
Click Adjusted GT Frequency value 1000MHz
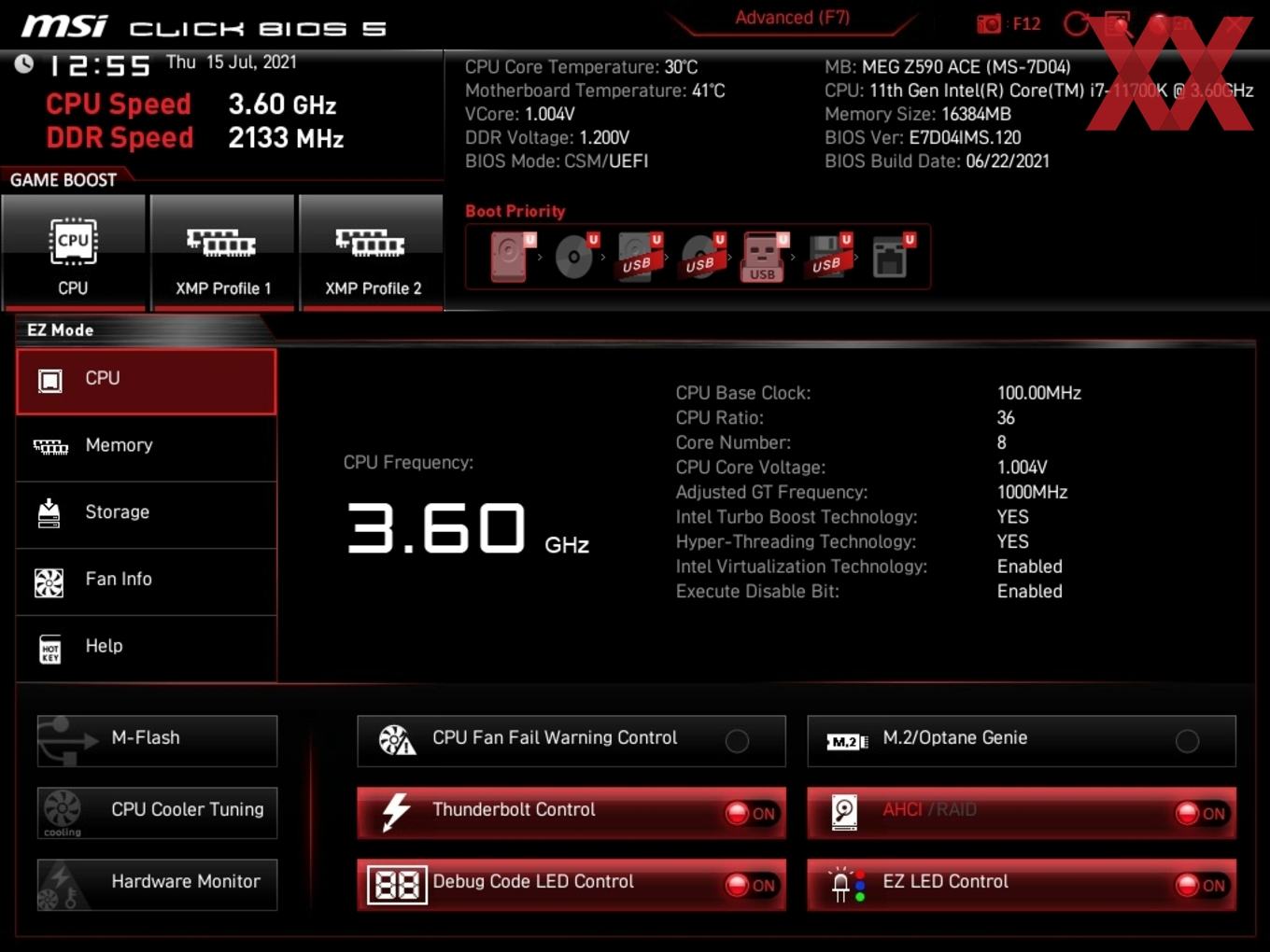(x=1033, y=492)
